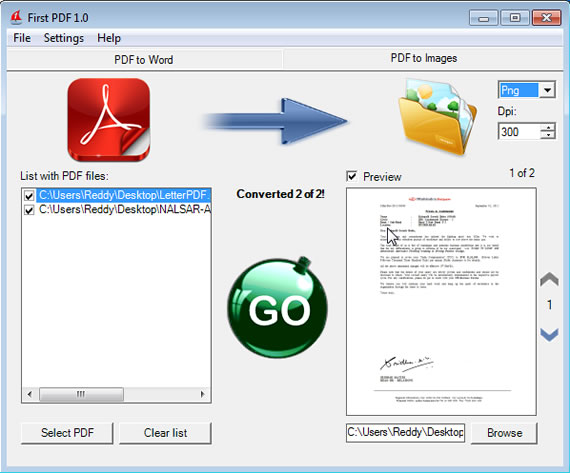Decrease Dpi value with down spinner
The height and width of the screenshot is (473, 570).
click(x=548, y=135)
